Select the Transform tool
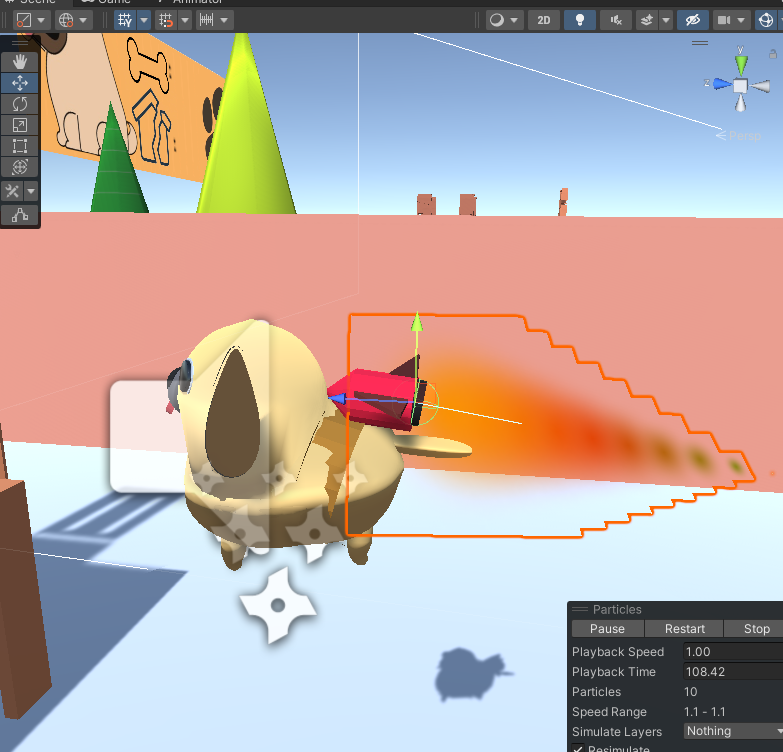This screenshot has height=752, width=783. click(x=19, y=167)
